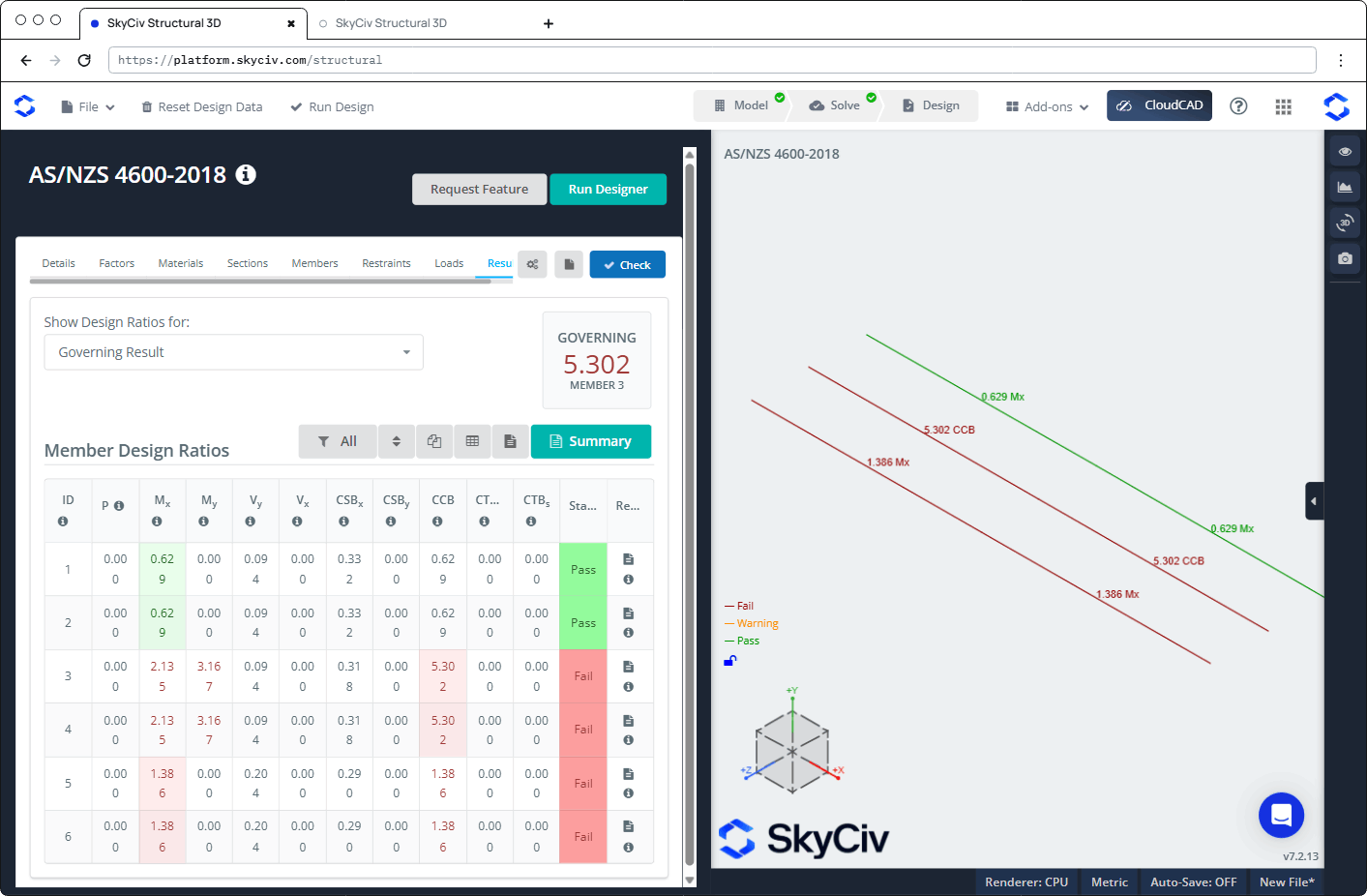Click the sort arrows icon in the ratios toolbar
The width and height of the screenshot is (1367, 896).
pos(397,441)
